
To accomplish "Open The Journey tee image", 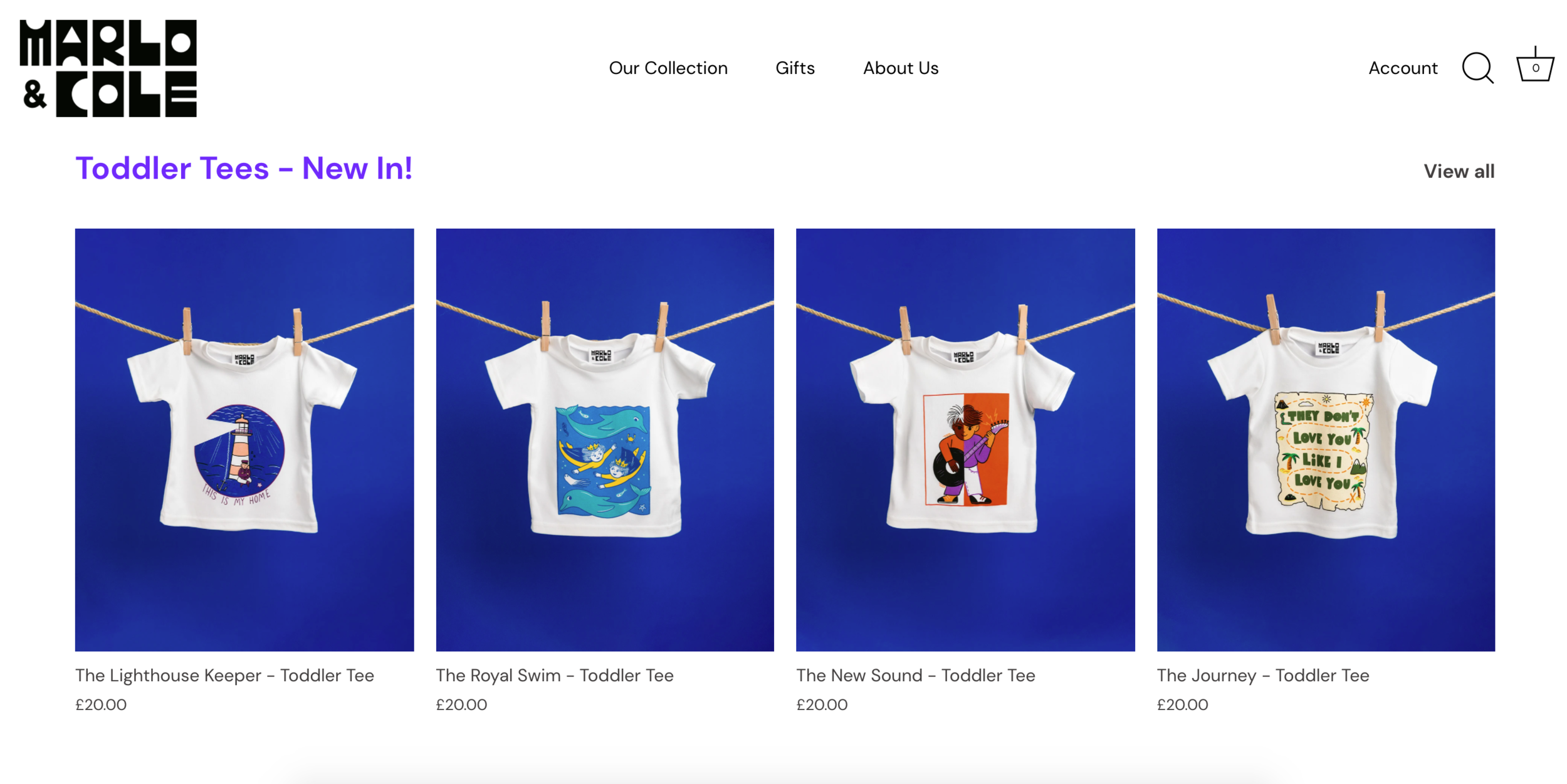I will (1326, 439).
